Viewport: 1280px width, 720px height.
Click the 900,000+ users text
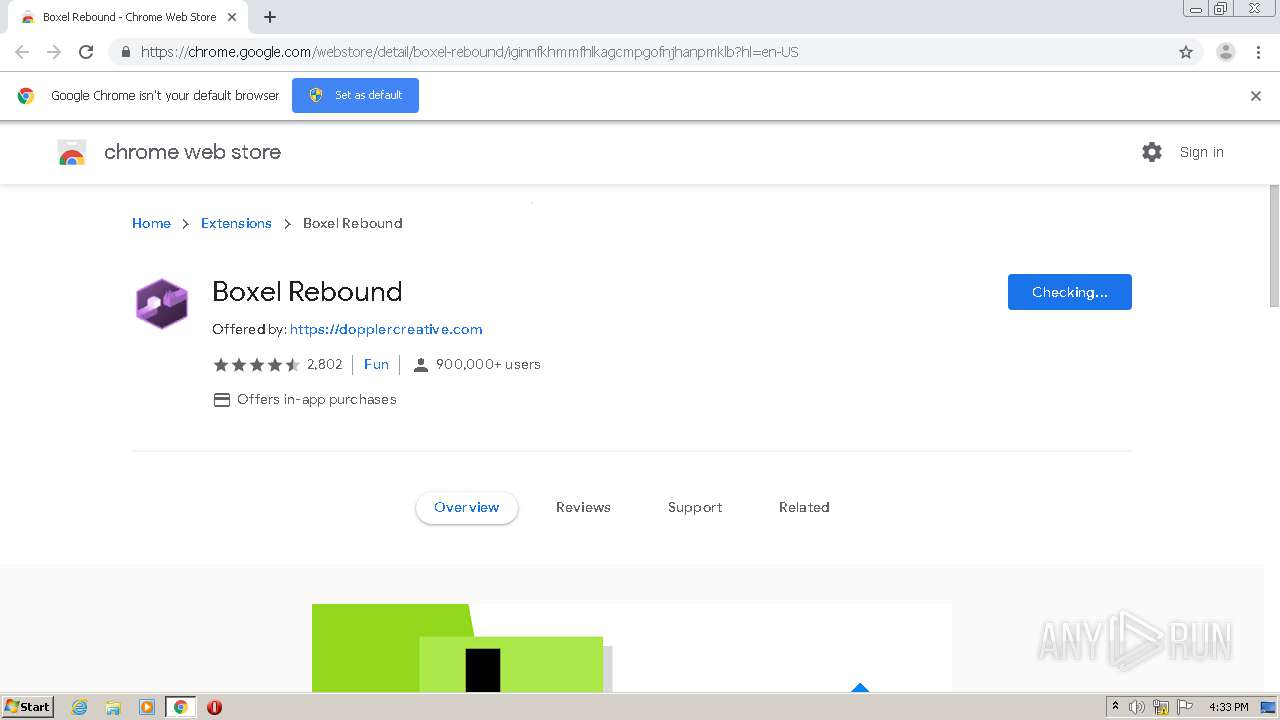(488, 365)
